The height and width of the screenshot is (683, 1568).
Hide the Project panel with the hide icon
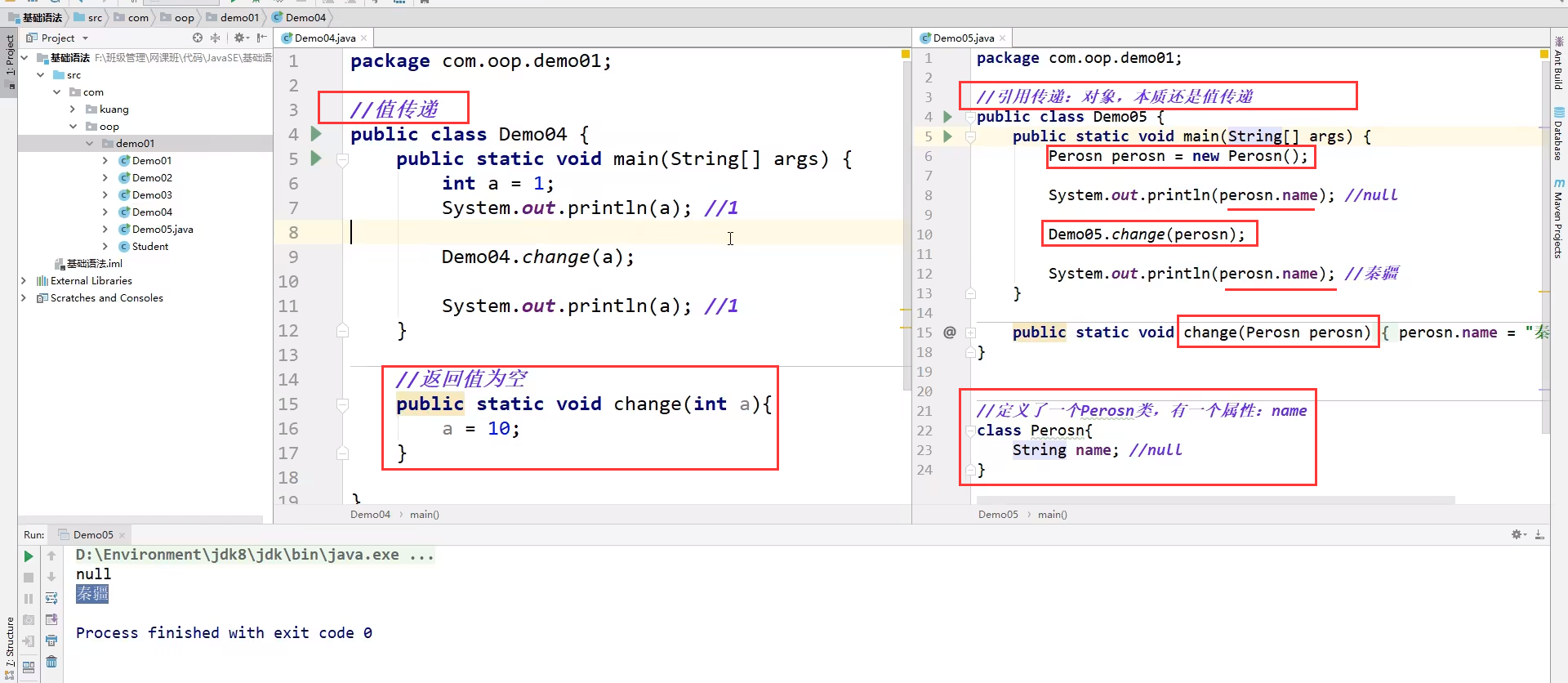(261, 38)
